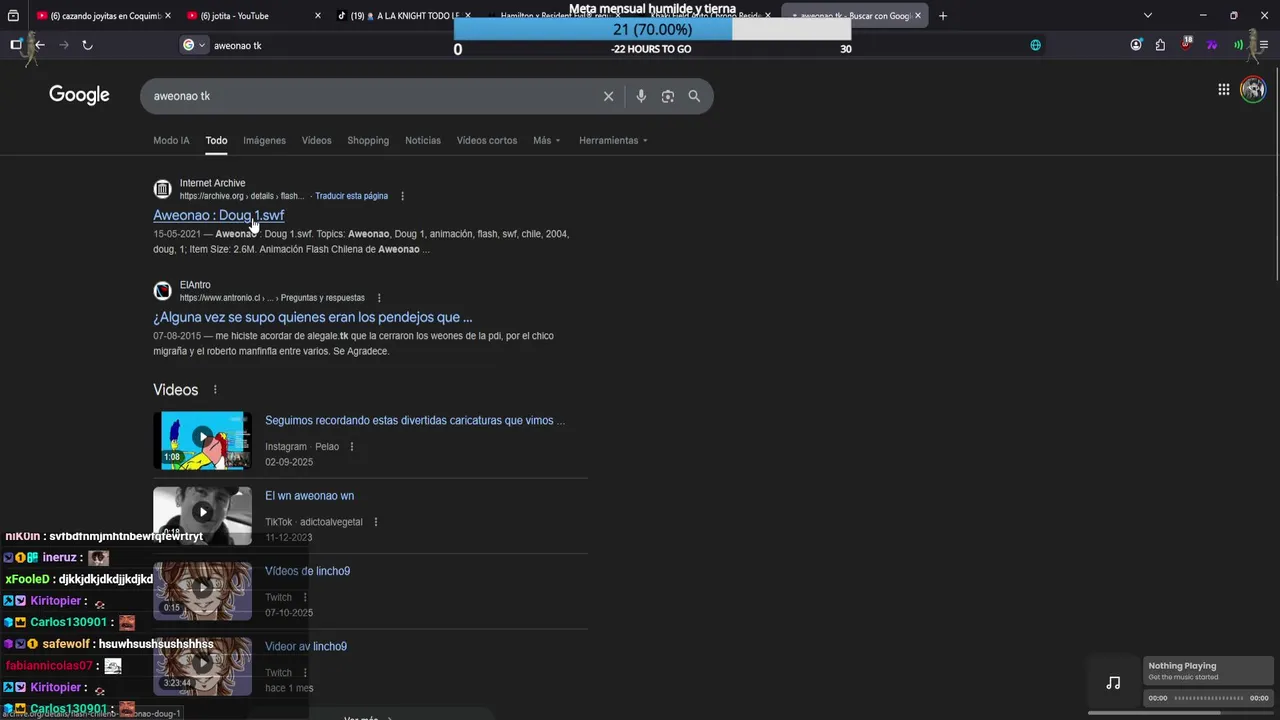Viewport: 1280px width, 720px height.
Task: Play the 0:15 Twitch clip thumbnail
Action: (202, 591)
